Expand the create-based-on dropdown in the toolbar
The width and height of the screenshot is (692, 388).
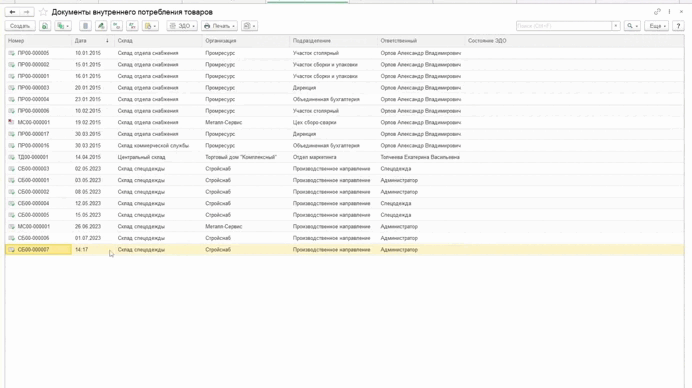(x=63, y=26)
